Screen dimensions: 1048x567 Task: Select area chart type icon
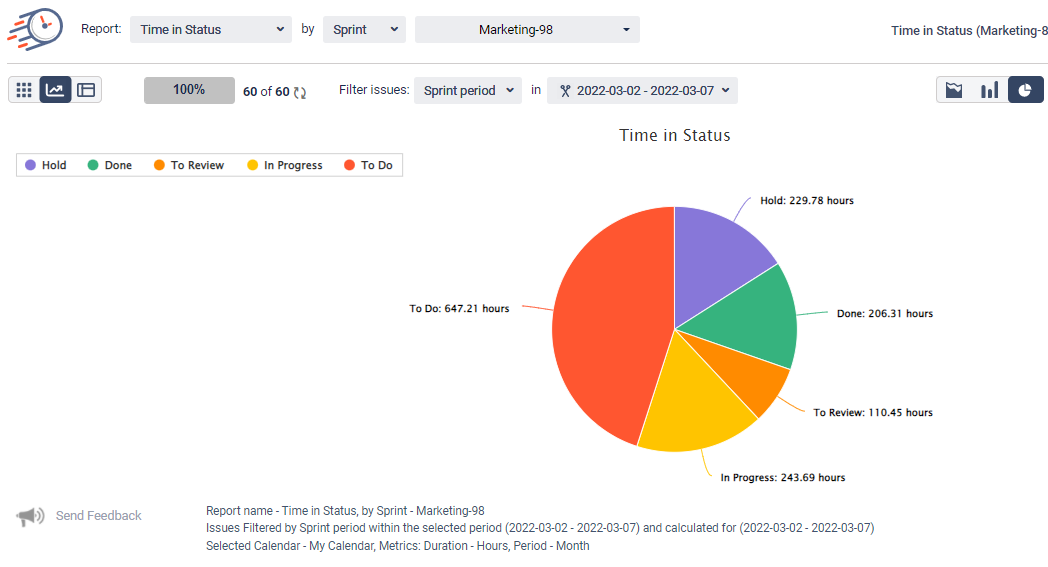pos(954,90)
